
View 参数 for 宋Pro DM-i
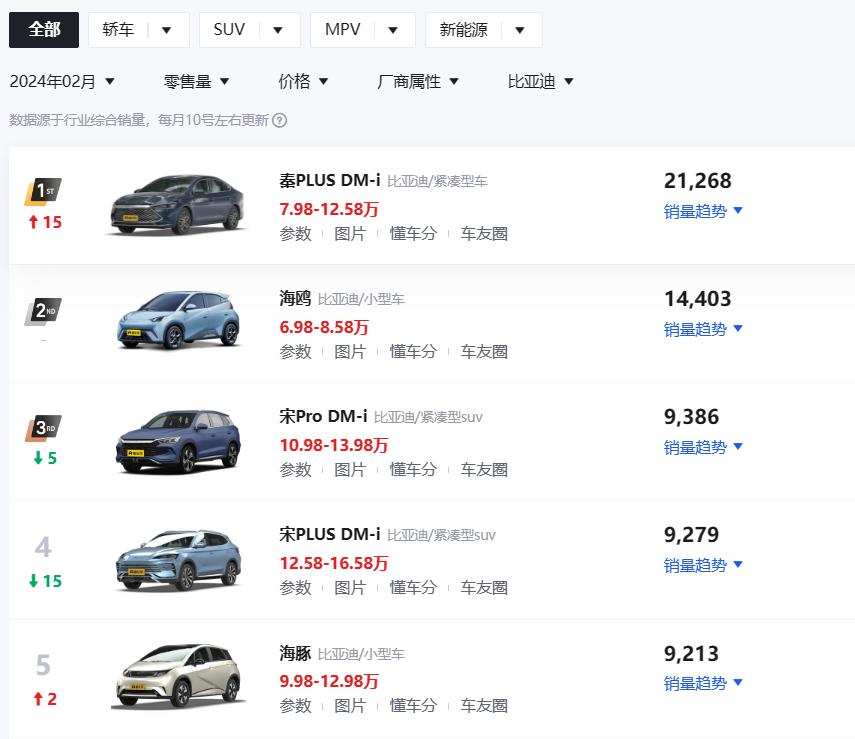click(x=296, y=470)
